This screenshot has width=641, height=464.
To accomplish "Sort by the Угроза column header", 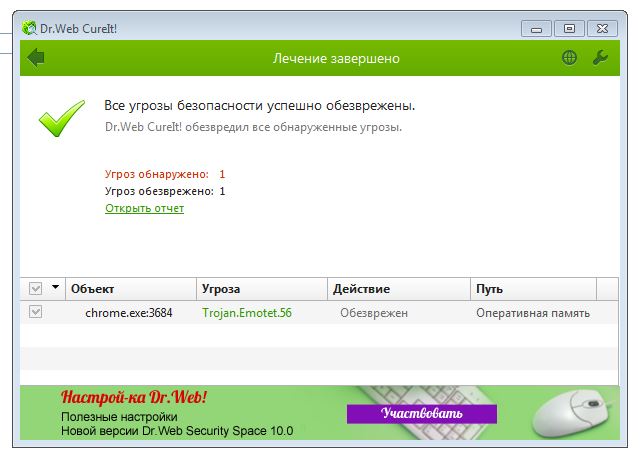I will tap(260, 288).
